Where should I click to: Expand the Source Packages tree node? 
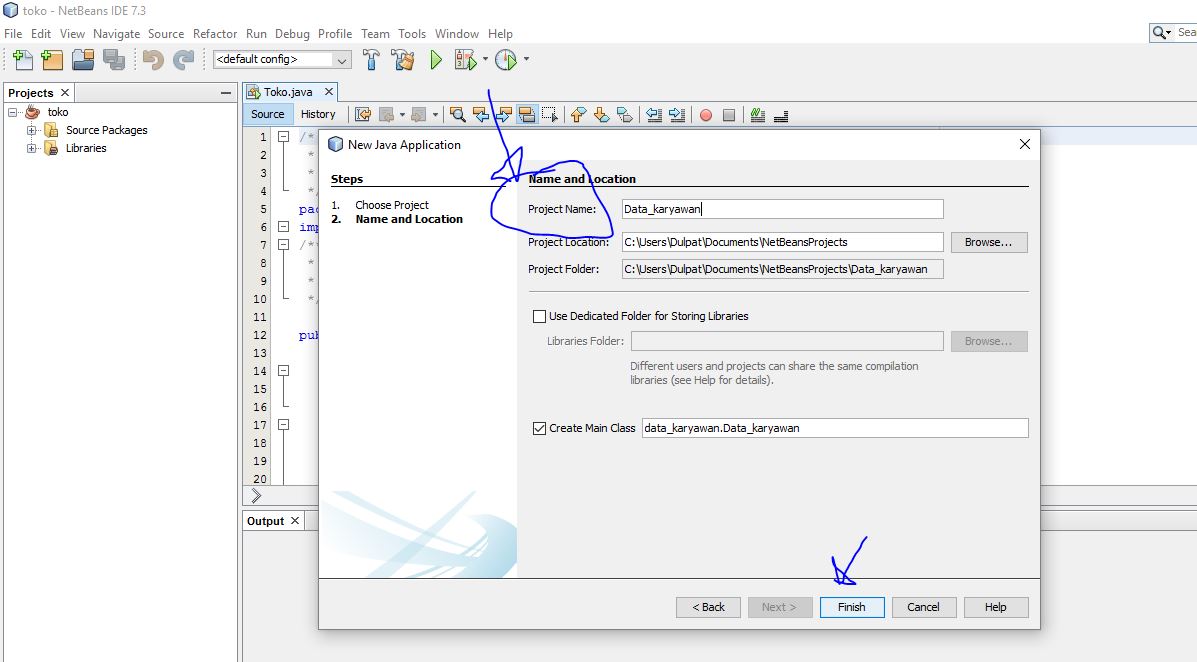(30, 130)
